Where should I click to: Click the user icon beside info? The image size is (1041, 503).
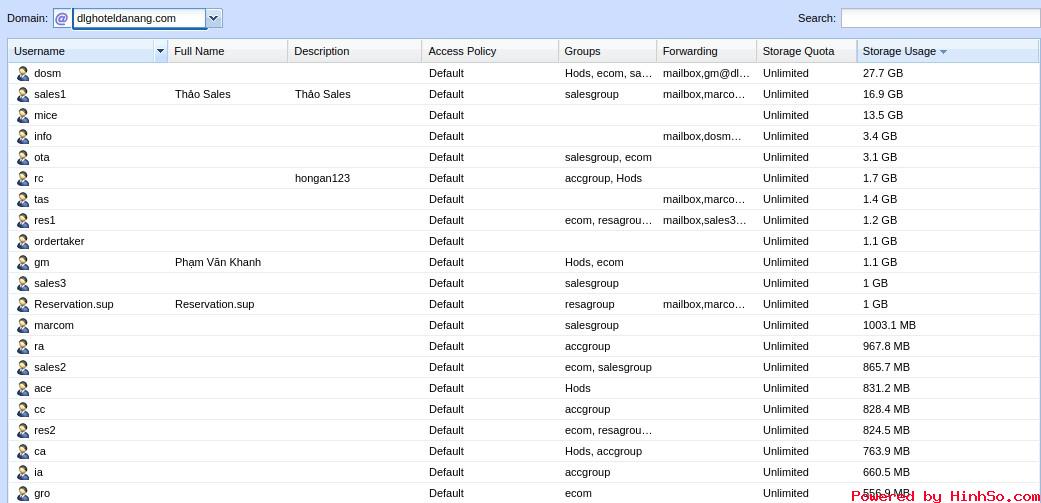coord(23,136)
